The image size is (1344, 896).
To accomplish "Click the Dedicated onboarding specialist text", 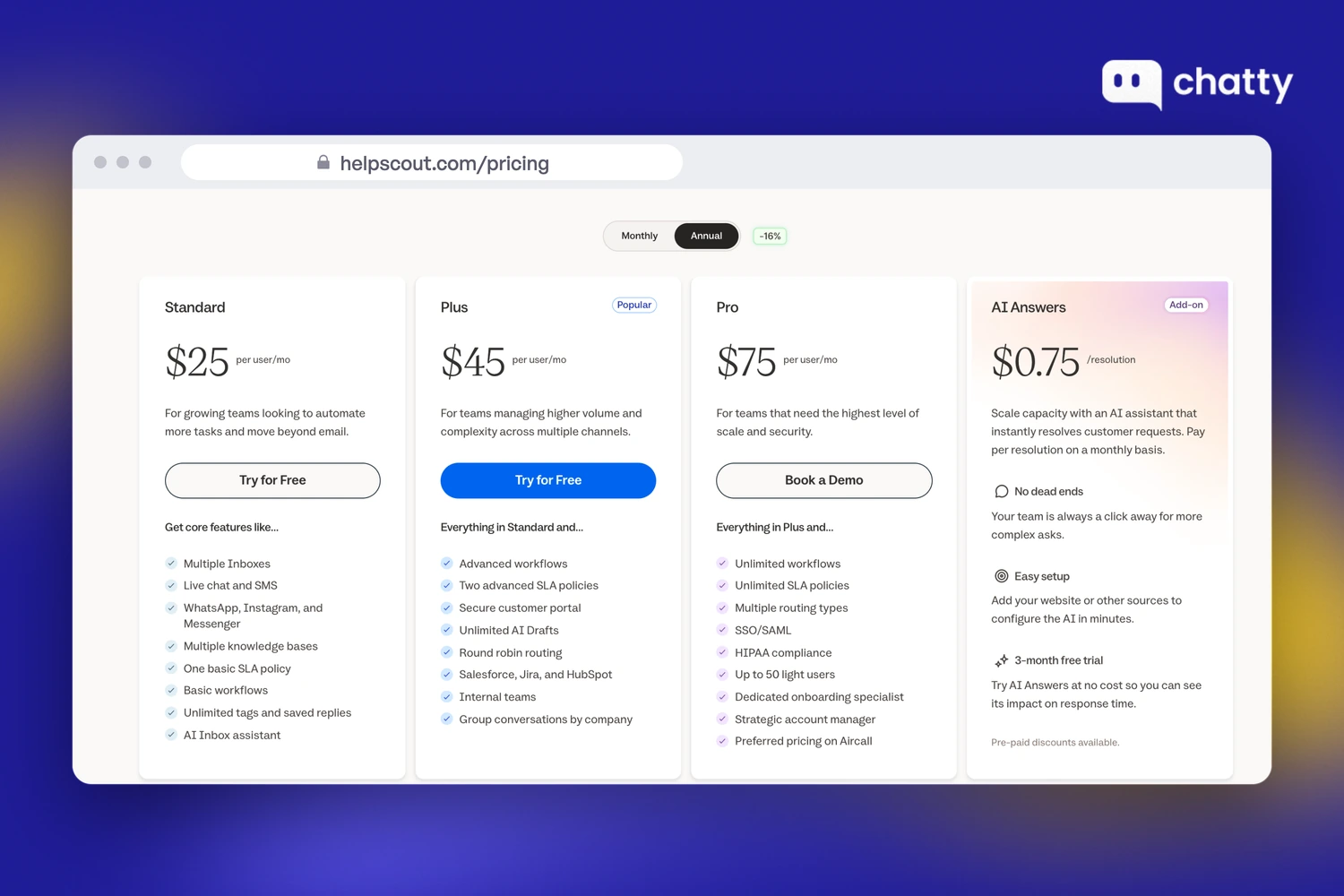I will click(819, 697).
